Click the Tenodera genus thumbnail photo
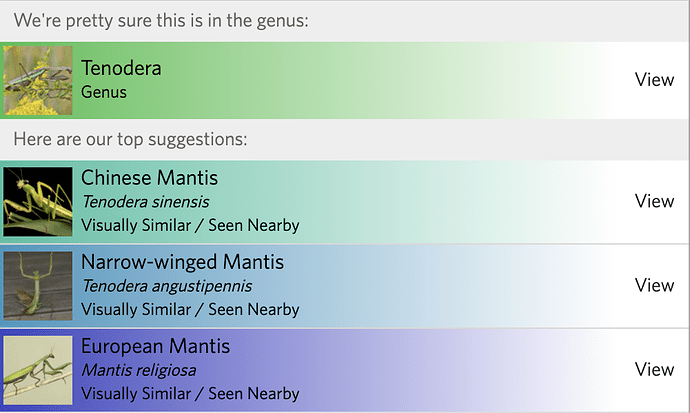The height and width of the screenshot is (413, 690). click(x=38, y=80)
